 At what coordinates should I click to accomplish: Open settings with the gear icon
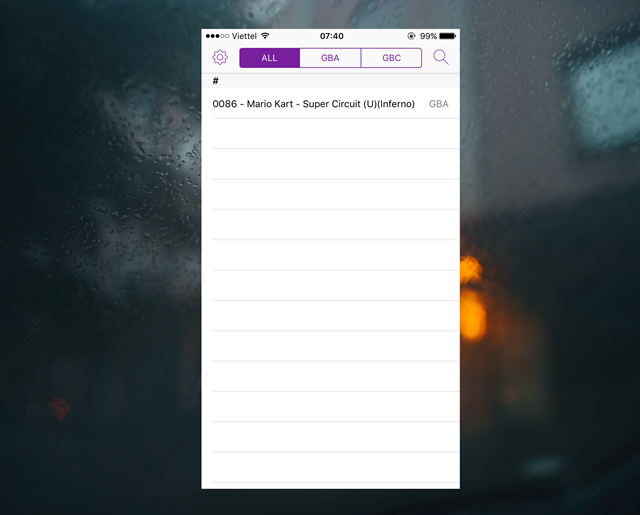(x=220, y=58)
